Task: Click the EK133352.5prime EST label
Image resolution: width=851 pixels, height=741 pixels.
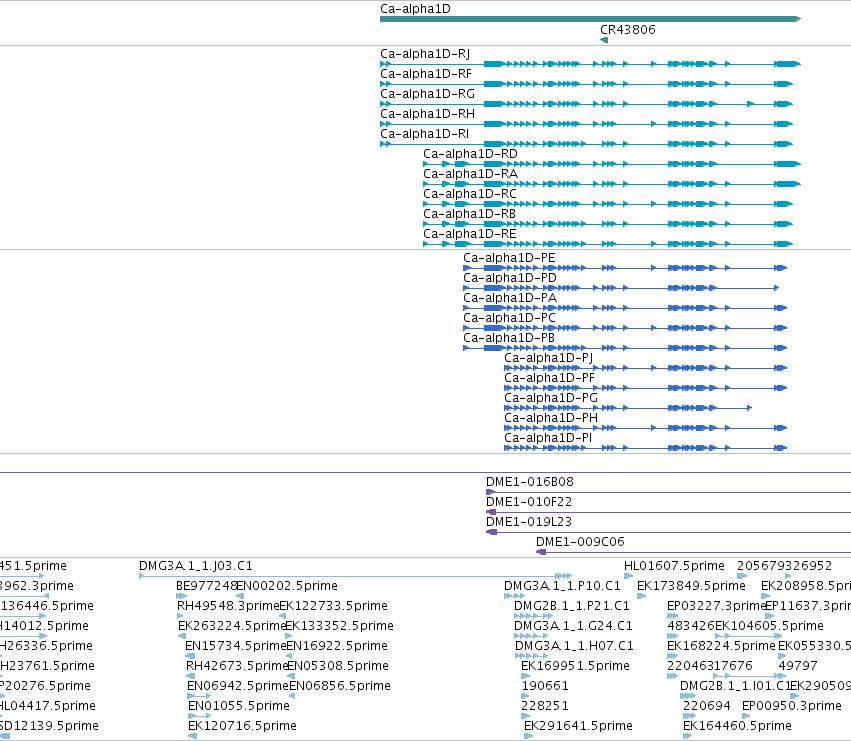Action: pyautogui.click(x=339, y=626)
